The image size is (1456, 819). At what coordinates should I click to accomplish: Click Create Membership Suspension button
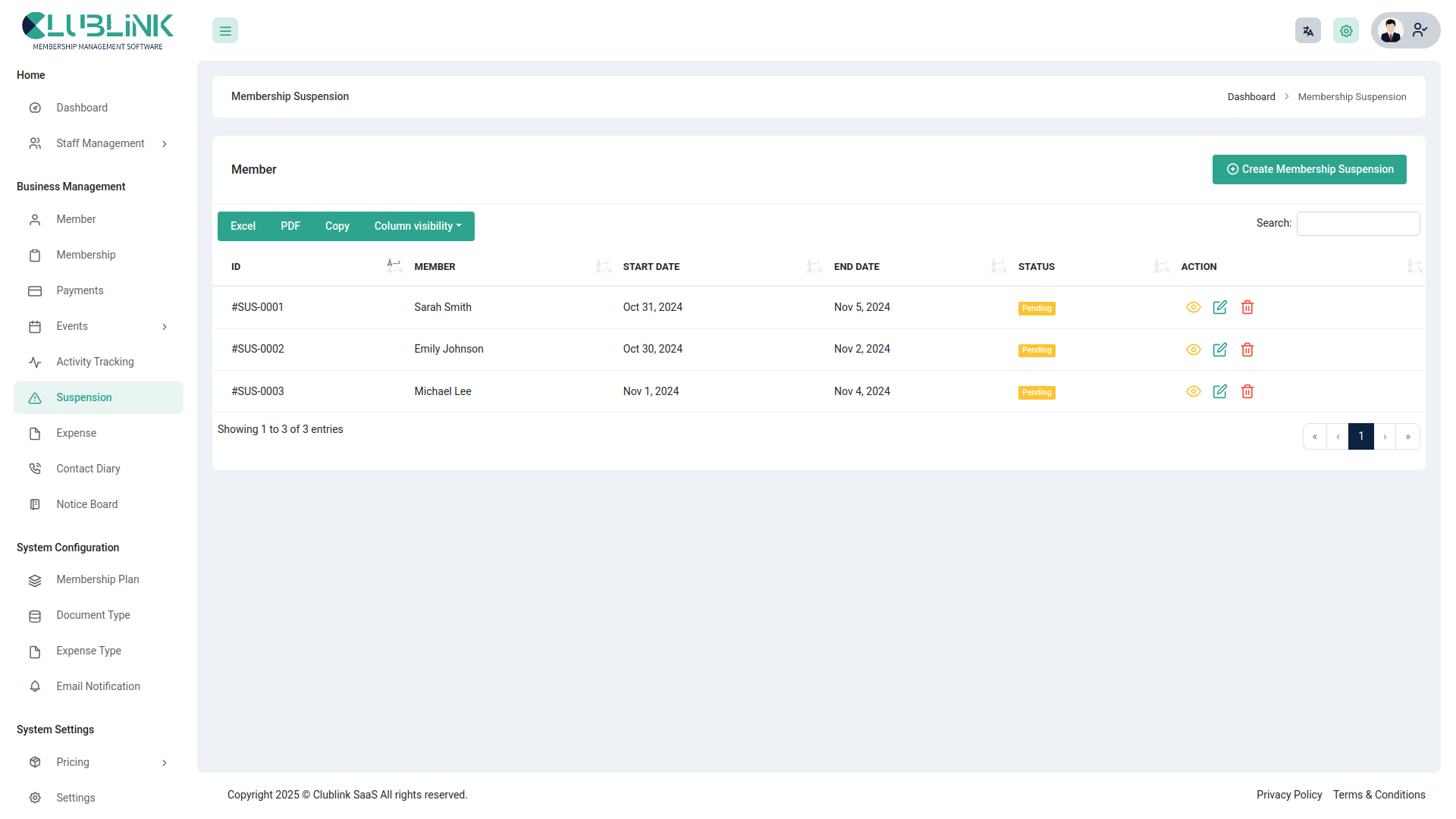click(x=1309, y=169)
